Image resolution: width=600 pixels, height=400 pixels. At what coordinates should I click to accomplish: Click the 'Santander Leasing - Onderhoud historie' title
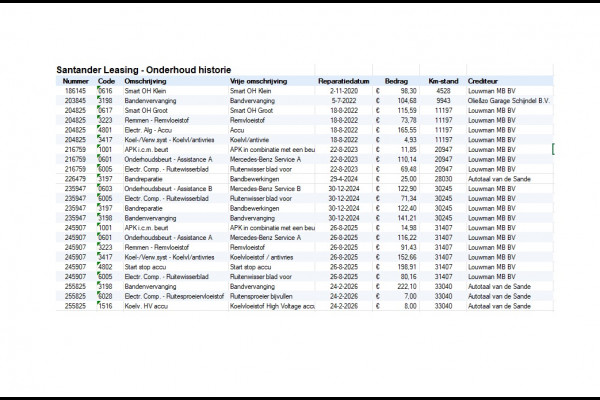tap(143, 70)
